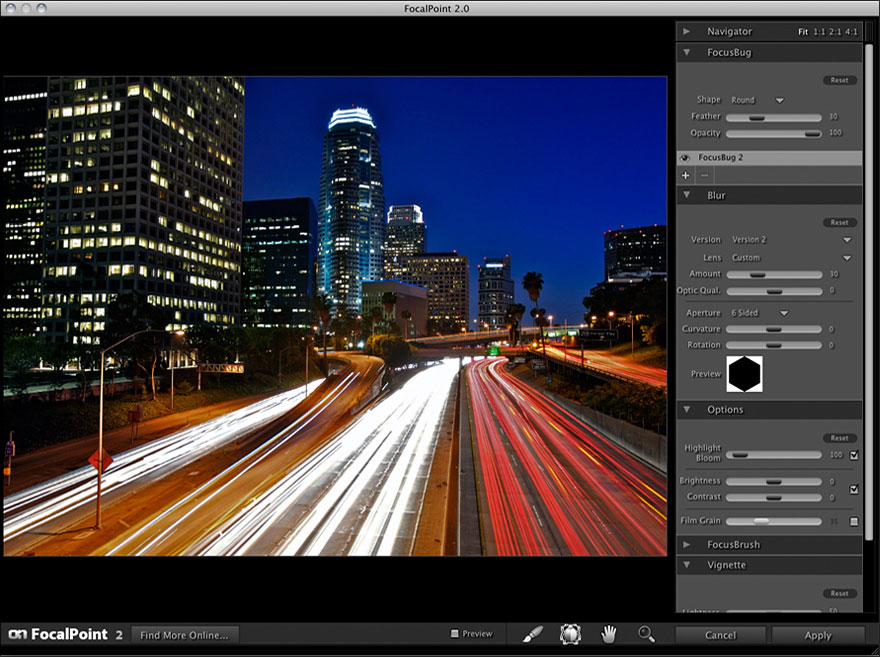Click the Feather slider
The height and width of the screenshot is (657, 880).
tap(774, 117)
